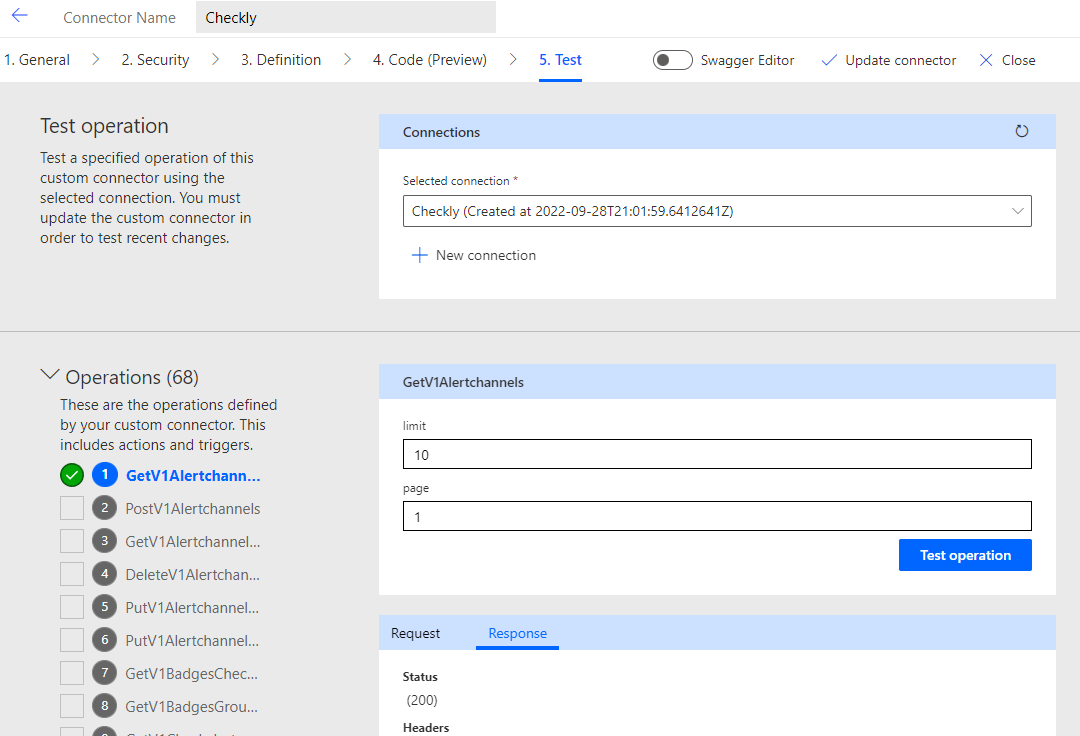Screen dimensions: 1080x736
Task: Select the GetV1Alertchann... operation
Action: point(193,476)
